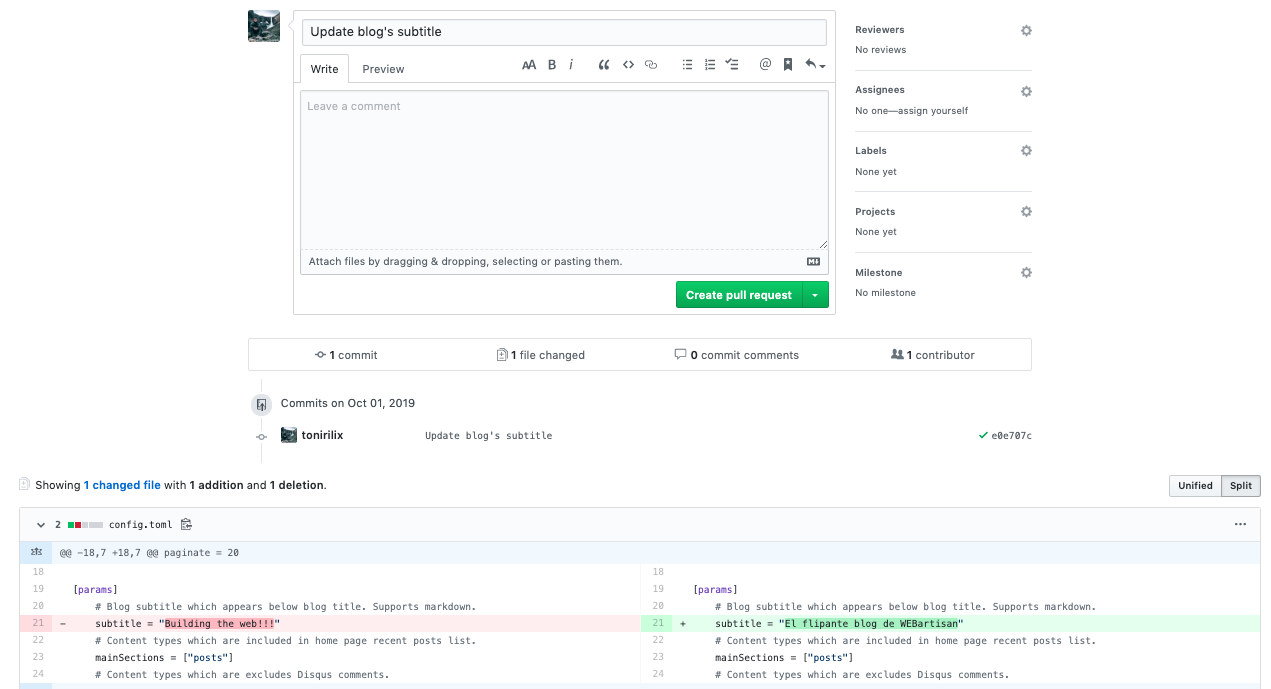The height and width of the screenshot is (689, 1271).
Task: Click the Labels heading
Action: (x=871, y=151)
